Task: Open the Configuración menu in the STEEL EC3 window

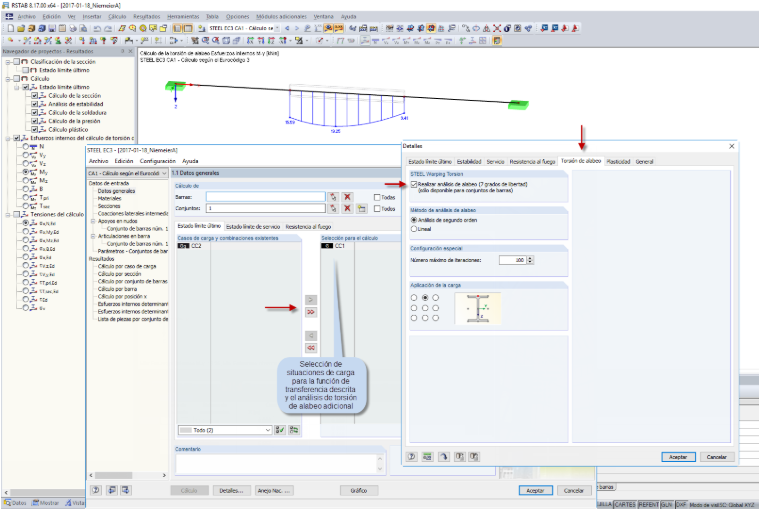Action: click(158, 161)
